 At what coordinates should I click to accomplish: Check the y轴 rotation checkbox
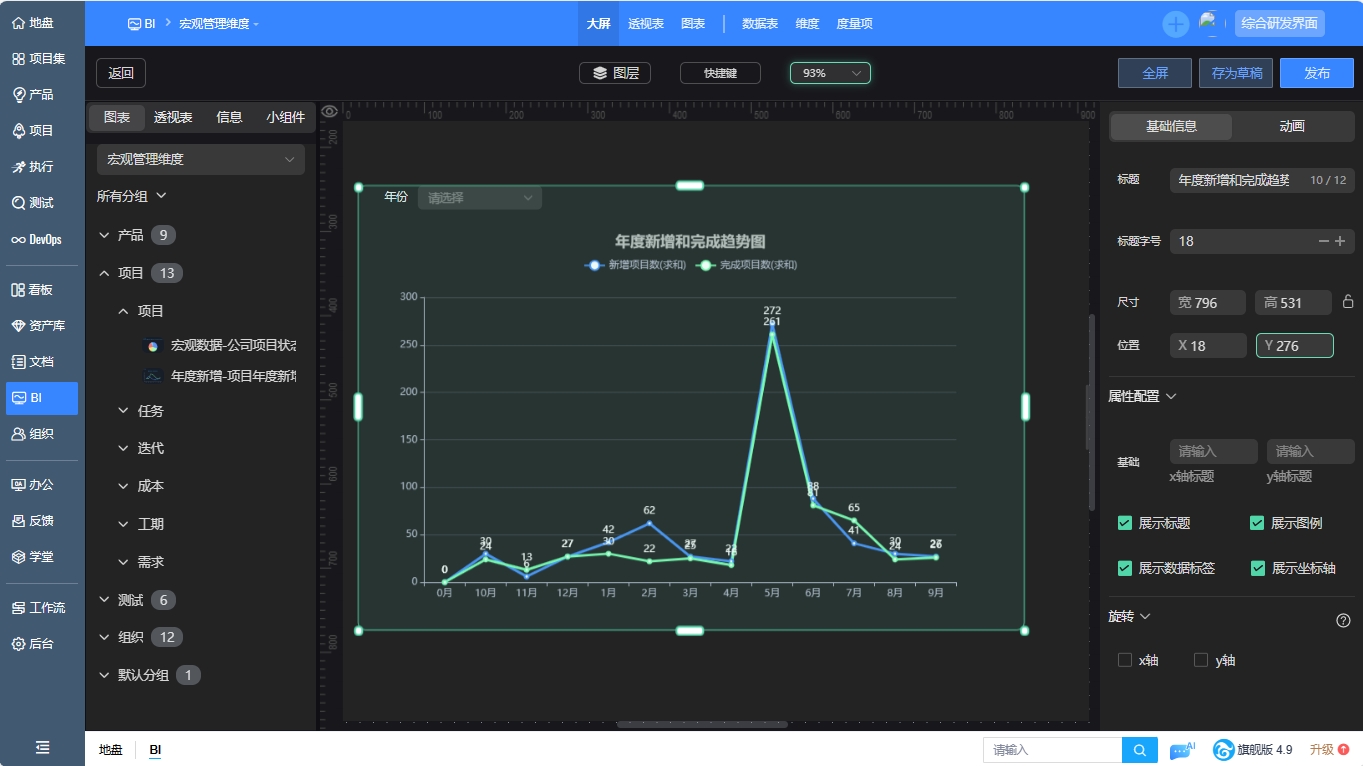[x=1201, y=660]
